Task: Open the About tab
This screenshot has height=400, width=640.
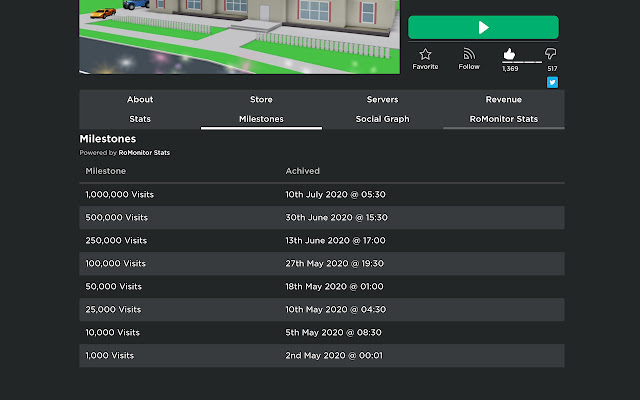Action: coord(140,100)
